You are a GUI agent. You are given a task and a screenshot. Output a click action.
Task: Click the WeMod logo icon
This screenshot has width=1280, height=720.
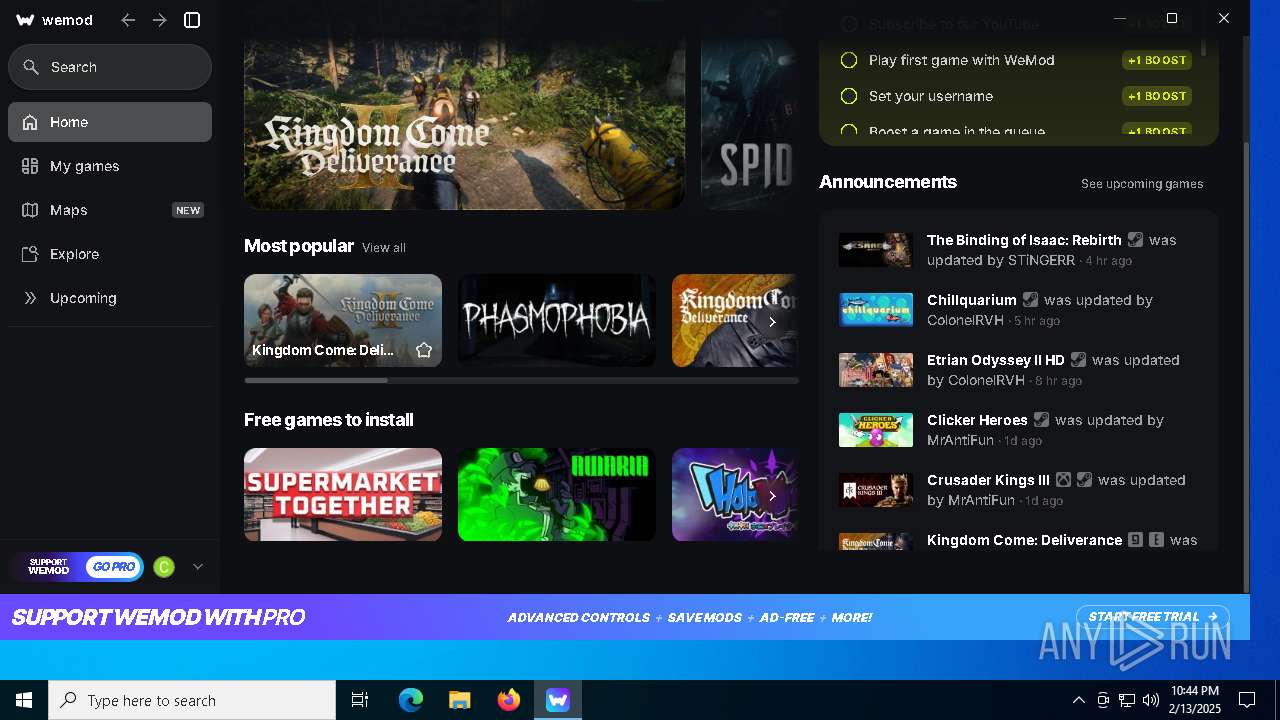click(25, 20)
